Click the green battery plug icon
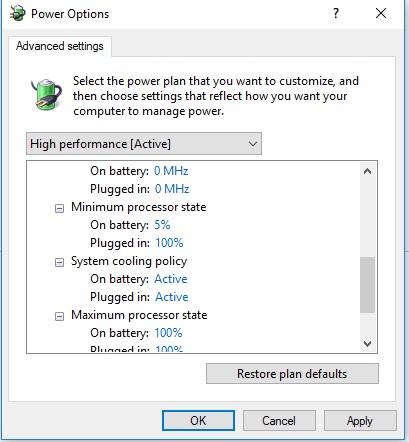Image resolution: width=409 pixels, height=442 pixels. pyautogui.click(x=47, y=94)
